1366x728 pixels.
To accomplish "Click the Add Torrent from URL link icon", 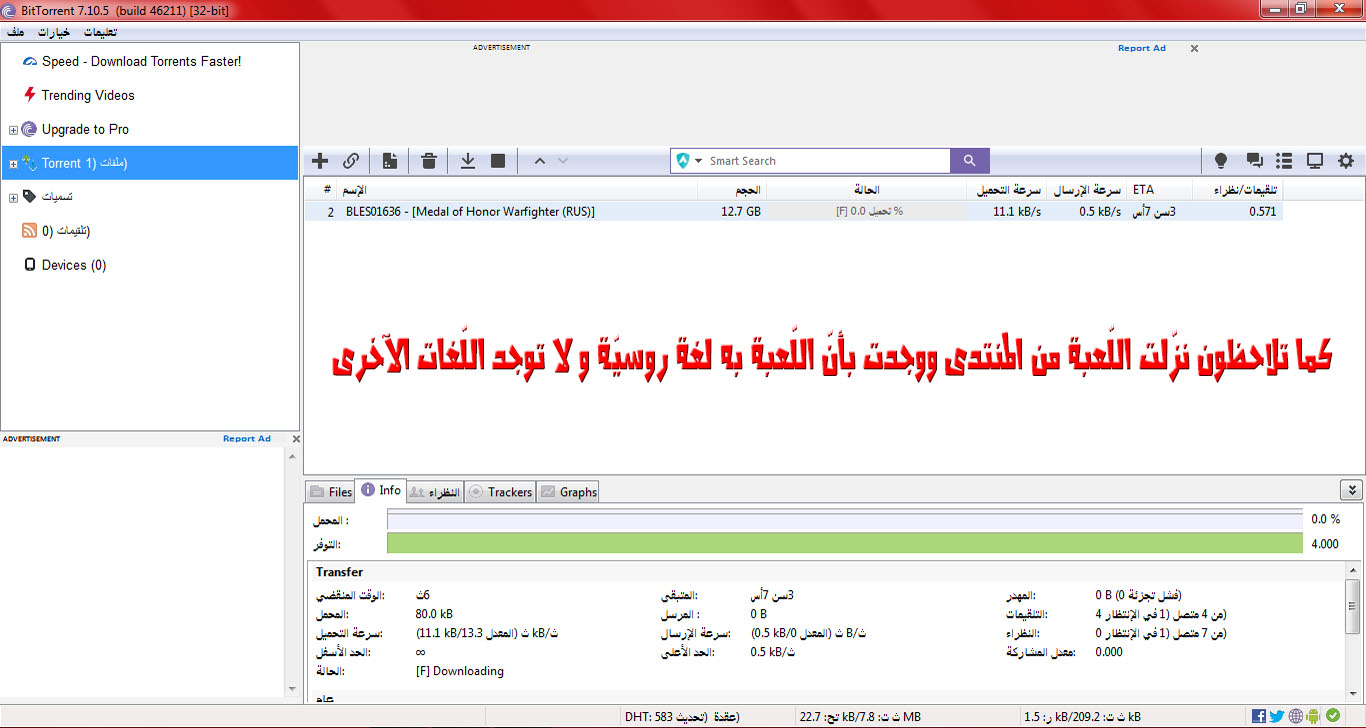I will pos(351,161).
